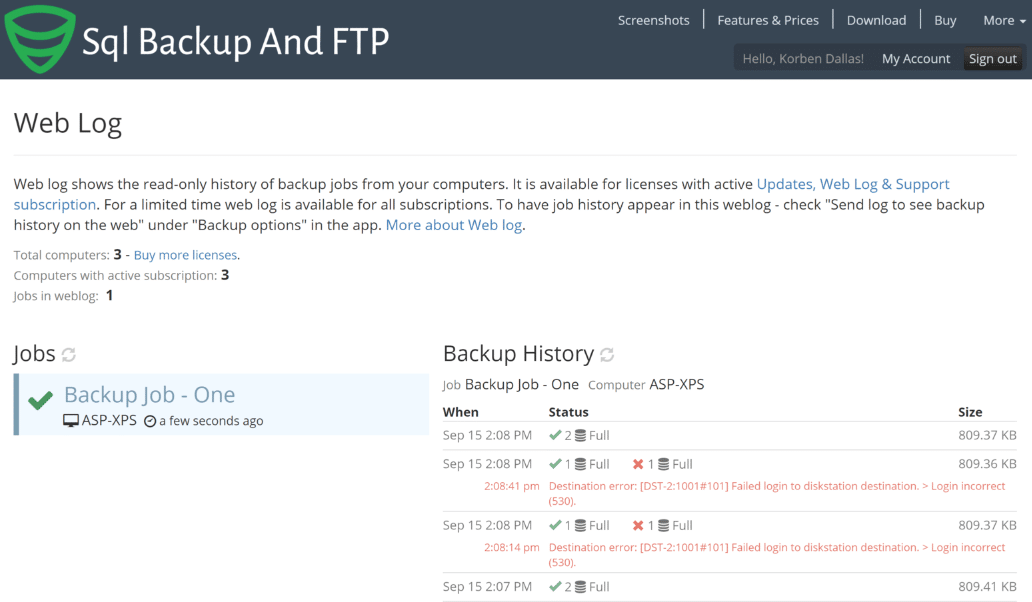Click the More about Web log link

pyautogui.click(x=453, y=224)
